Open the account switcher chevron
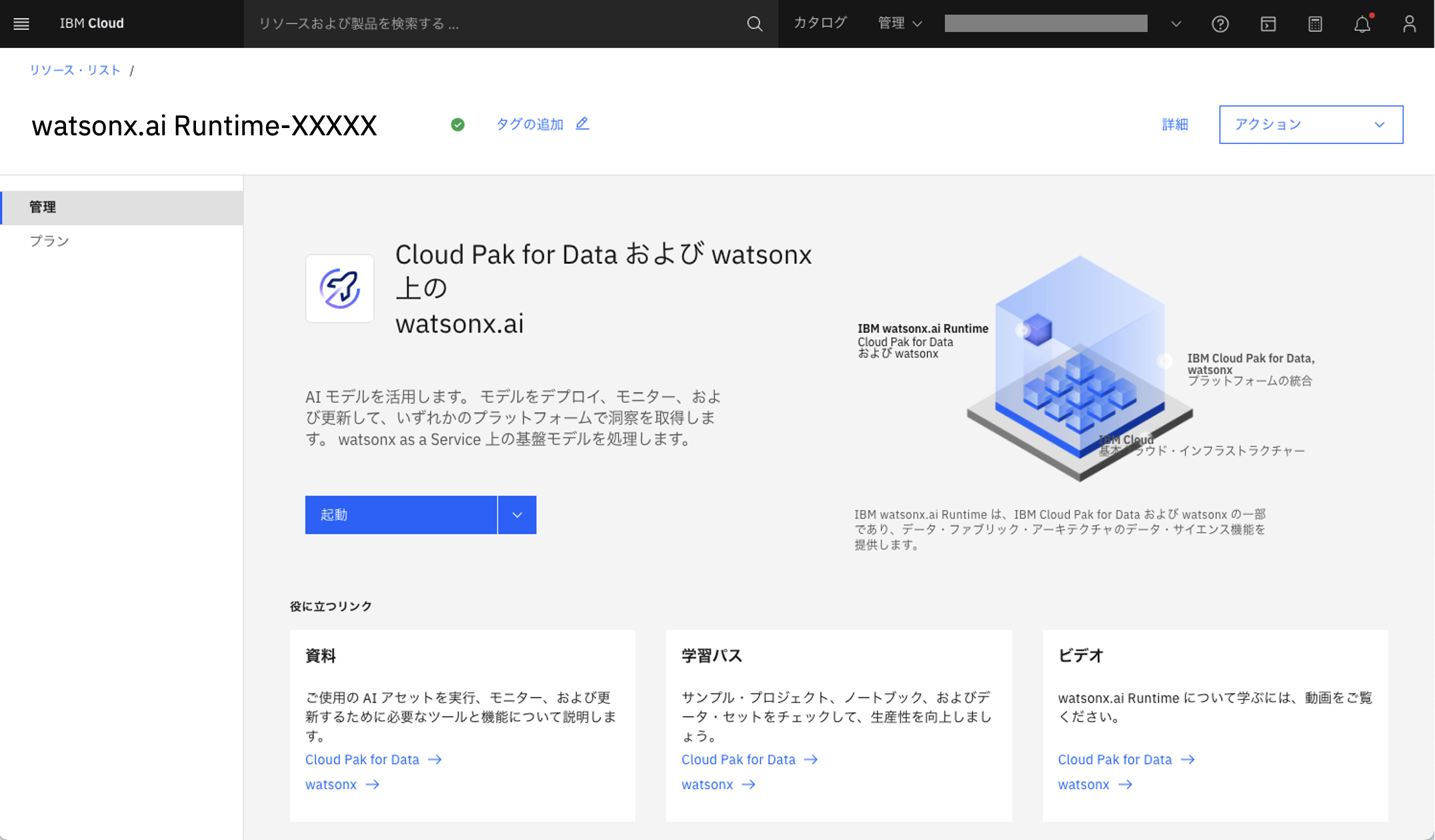The image size is (1435, 840). pyautogui.click(x=1176, y=24)
